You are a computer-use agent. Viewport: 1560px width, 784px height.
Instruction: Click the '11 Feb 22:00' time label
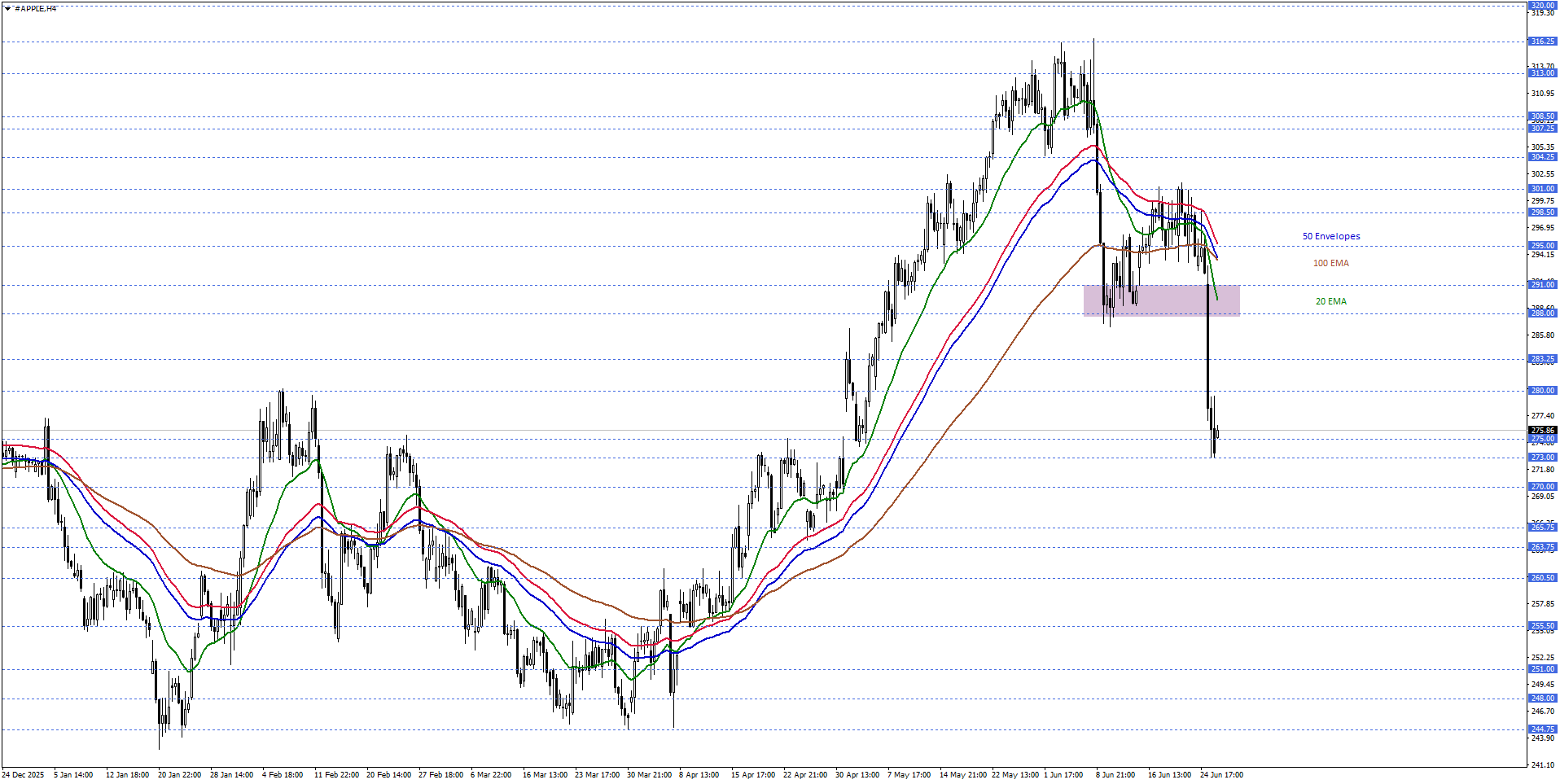(336, 775)
